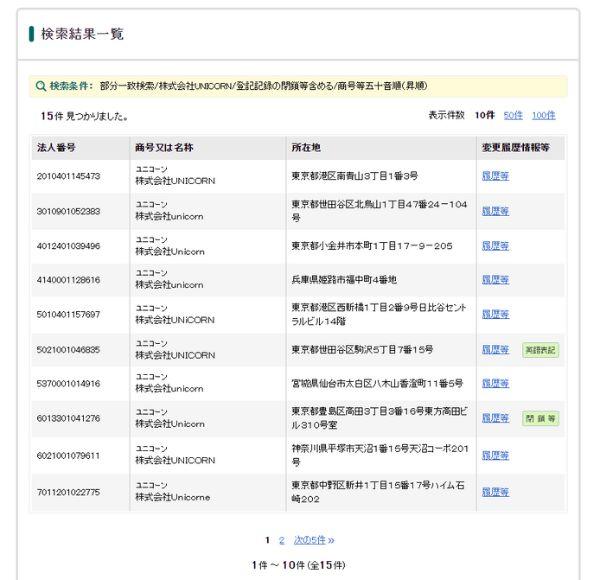Screen dimensions: 600x580
Task: Click the search condition magnifier icon
Action: 41,86
